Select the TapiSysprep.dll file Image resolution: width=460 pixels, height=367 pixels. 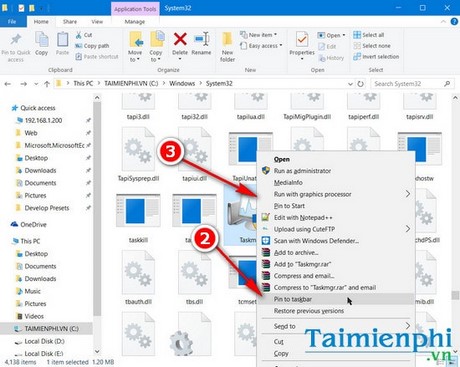tap(138, 154)
